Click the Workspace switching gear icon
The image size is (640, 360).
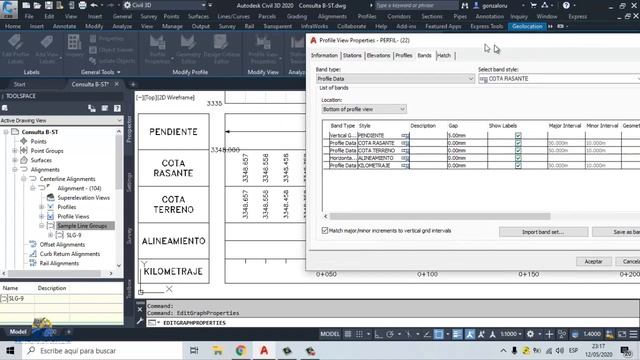point(530,334)
